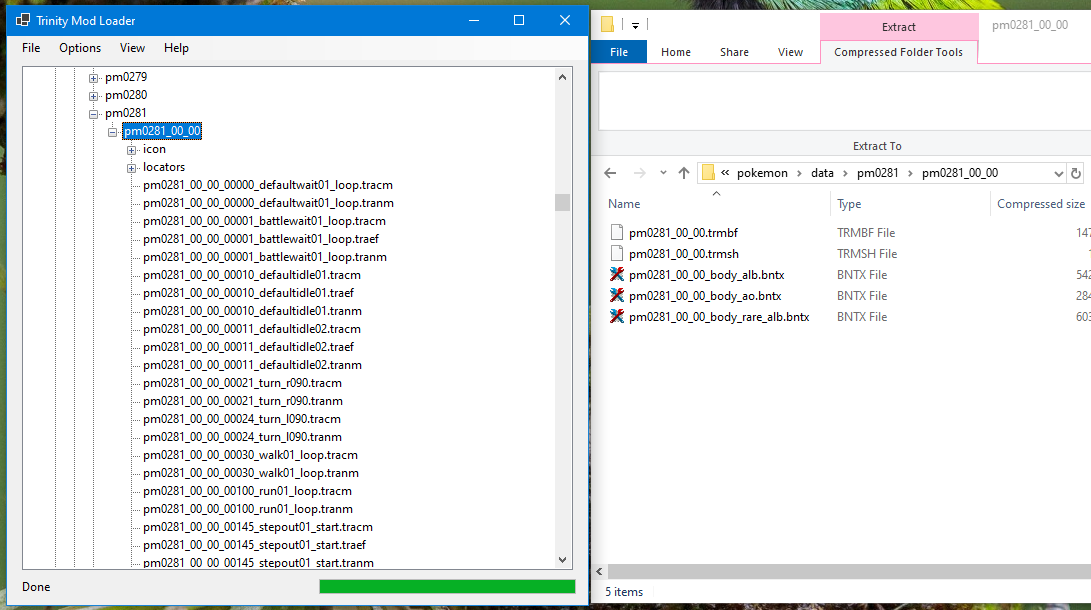Click 'TRMBF File' type cell

tap(866, 233)
